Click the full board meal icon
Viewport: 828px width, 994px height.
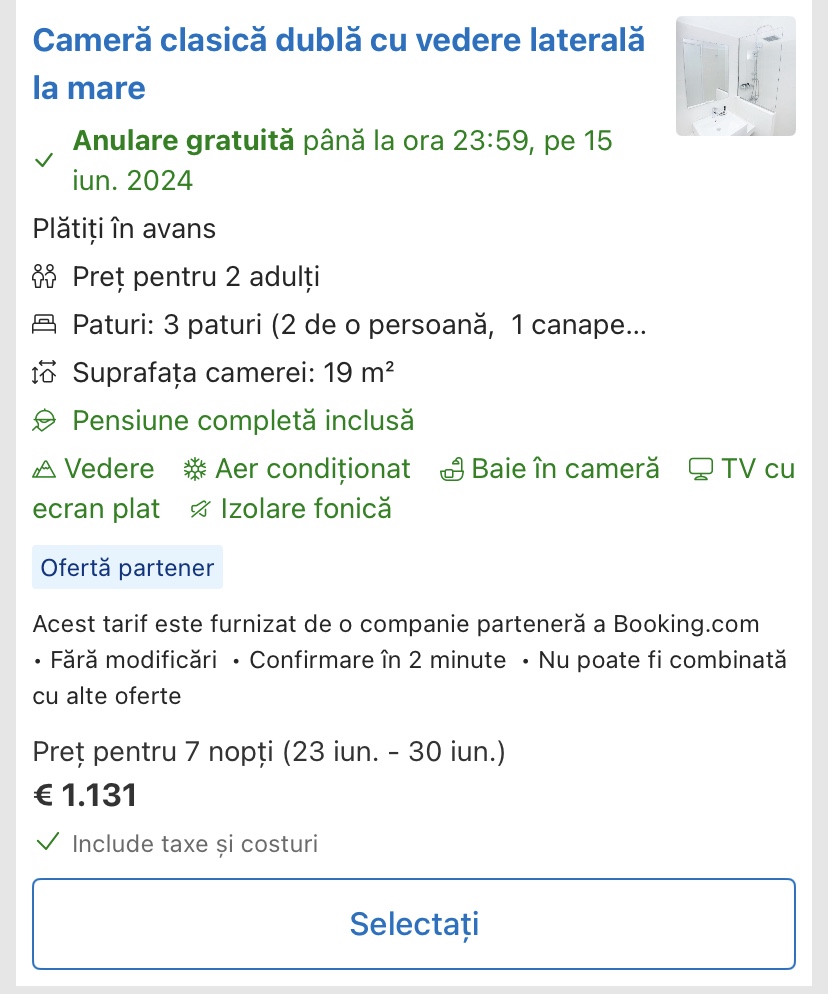[45, 421]
